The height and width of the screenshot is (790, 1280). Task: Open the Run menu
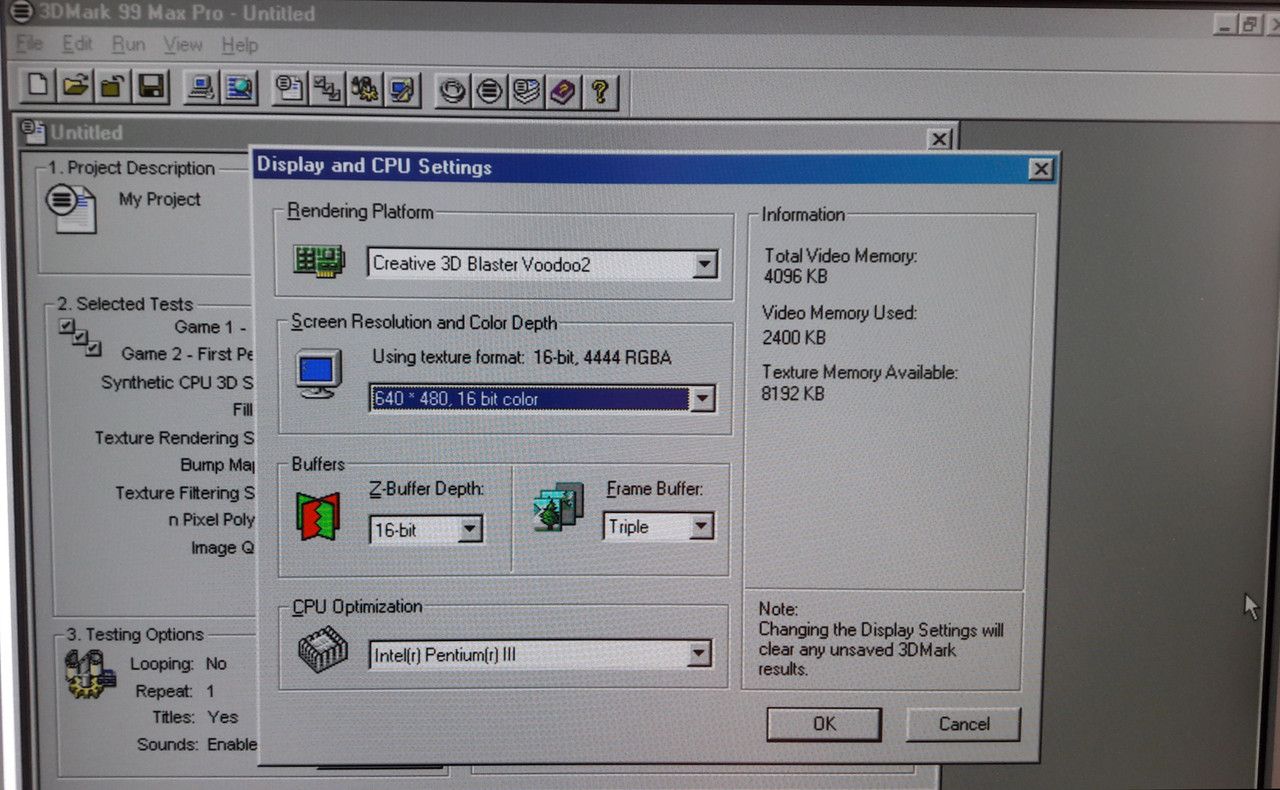[128, 45]
